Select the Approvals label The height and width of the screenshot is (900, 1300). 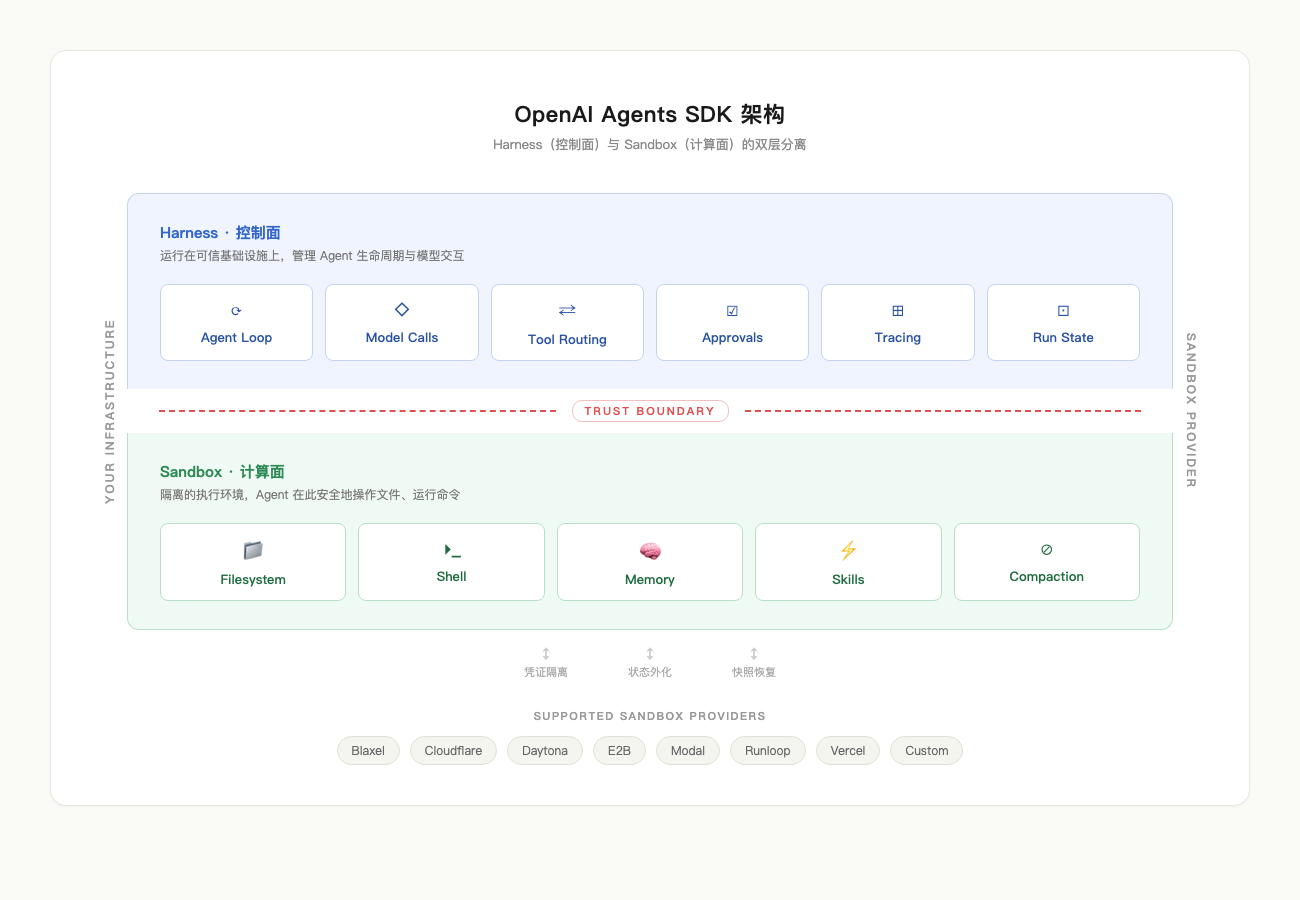[732, 338]
